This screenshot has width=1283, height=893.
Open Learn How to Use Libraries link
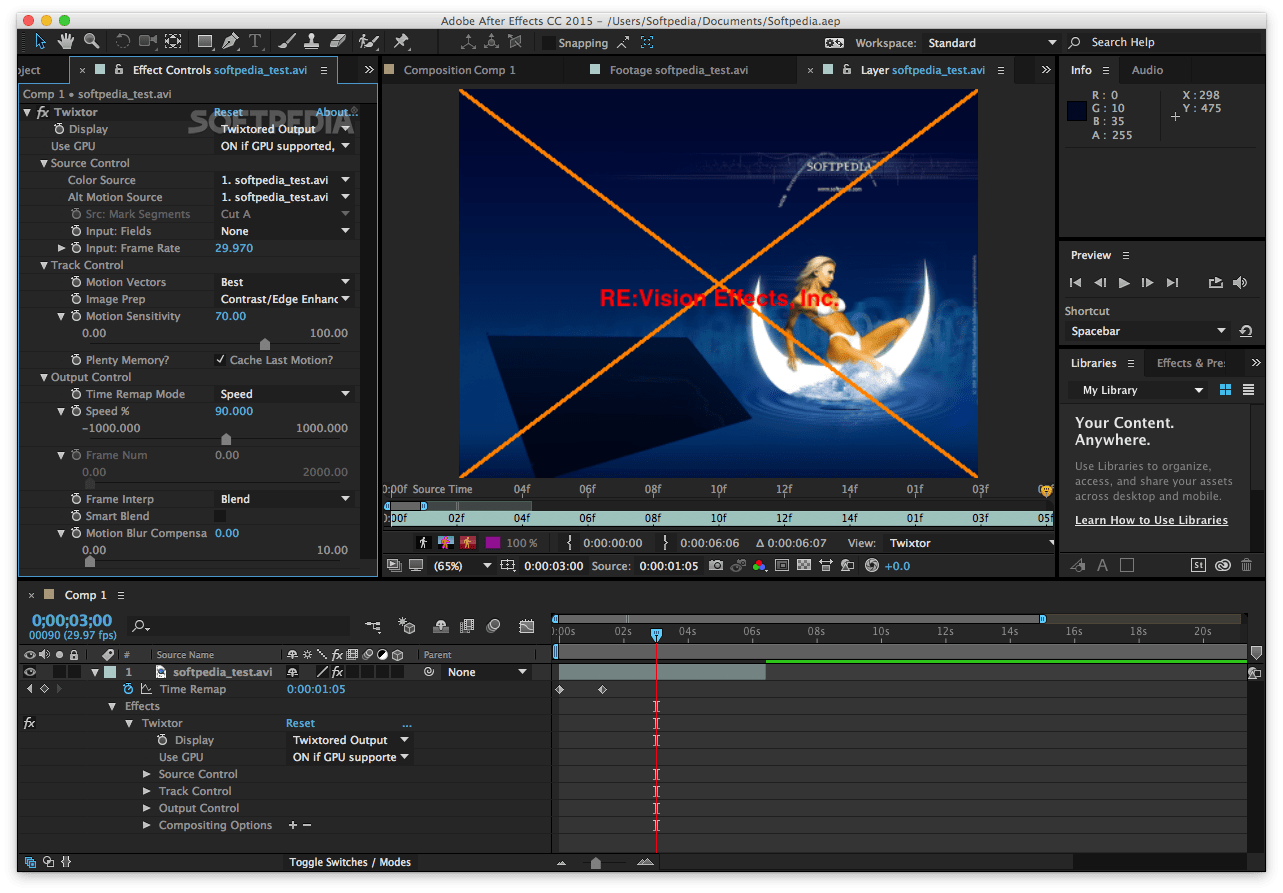(1151, 520)
